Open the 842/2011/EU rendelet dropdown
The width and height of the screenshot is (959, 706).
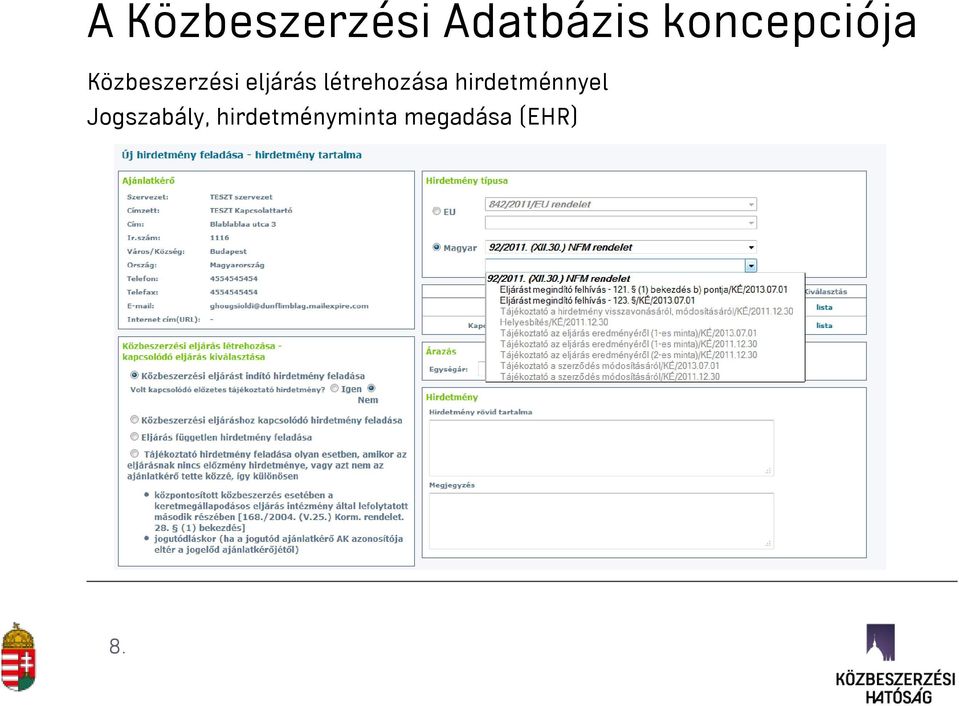tap(621, 204)
